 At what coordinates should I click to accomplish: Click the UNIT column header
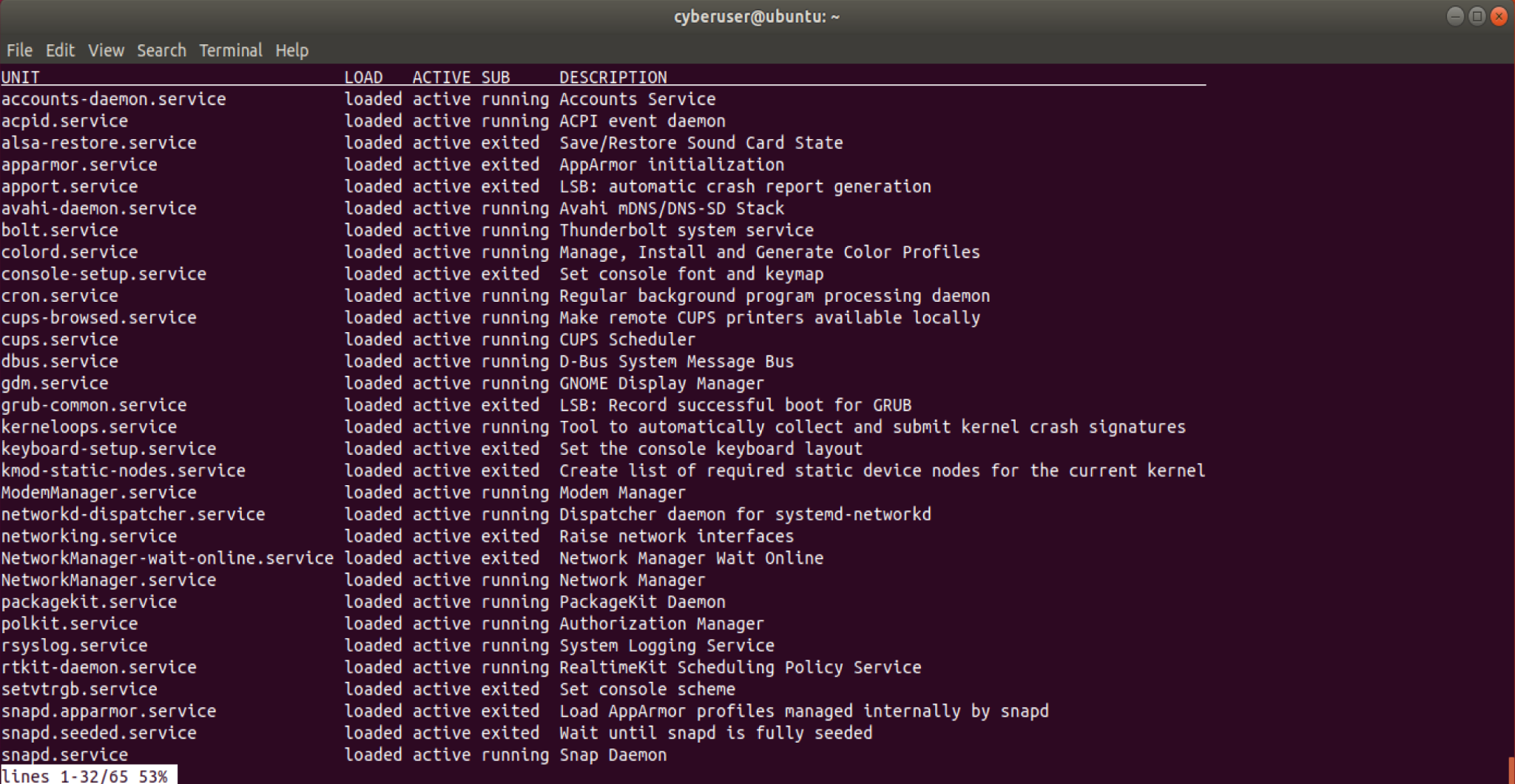[21, 77]
